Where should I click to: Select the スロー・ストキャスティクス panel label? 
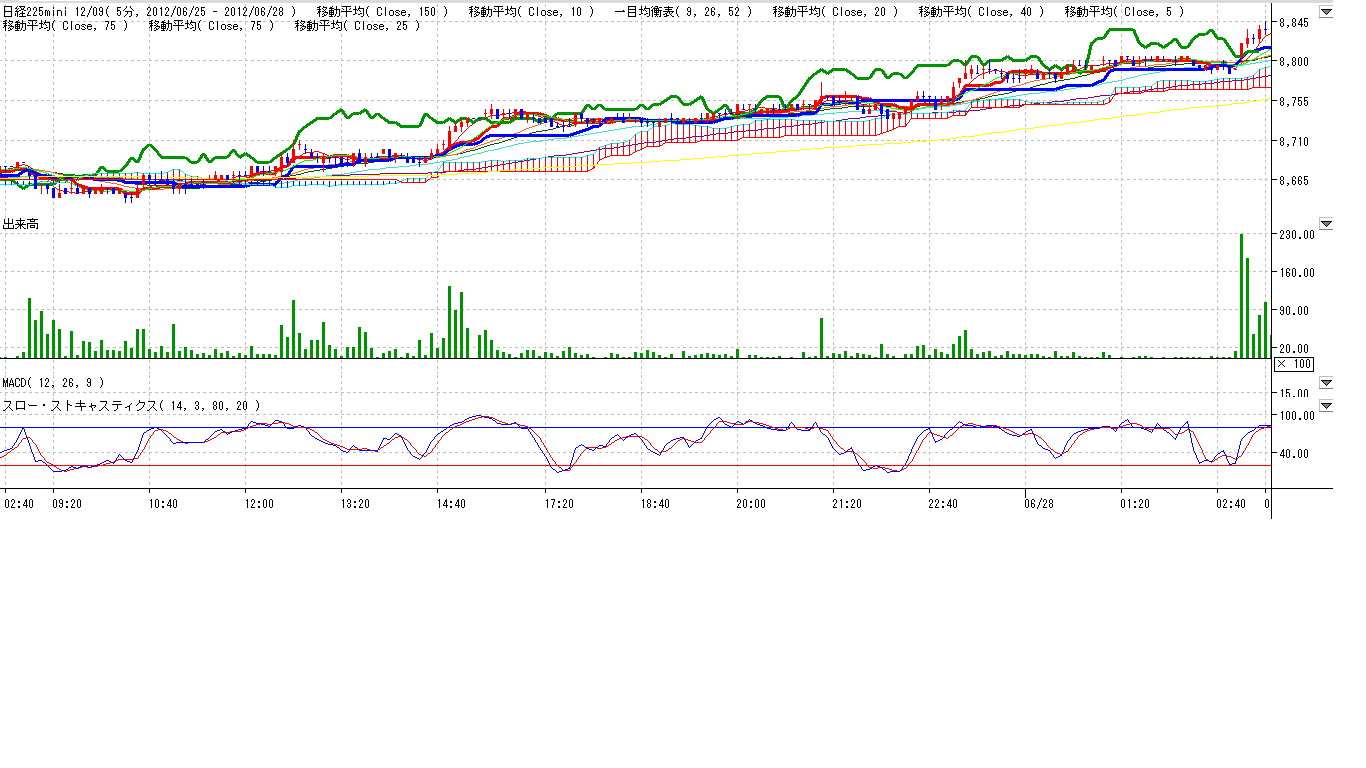point(130,406)
